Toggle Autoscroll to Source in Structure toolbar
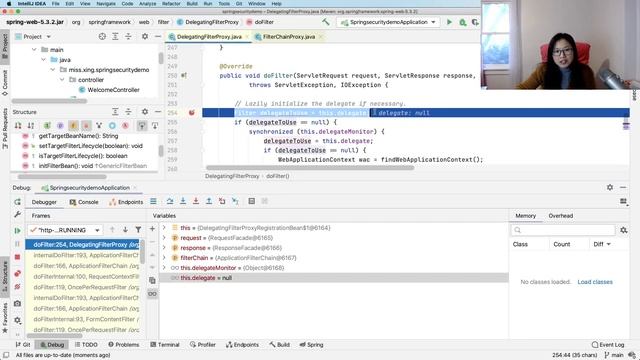 click(142, 126)
